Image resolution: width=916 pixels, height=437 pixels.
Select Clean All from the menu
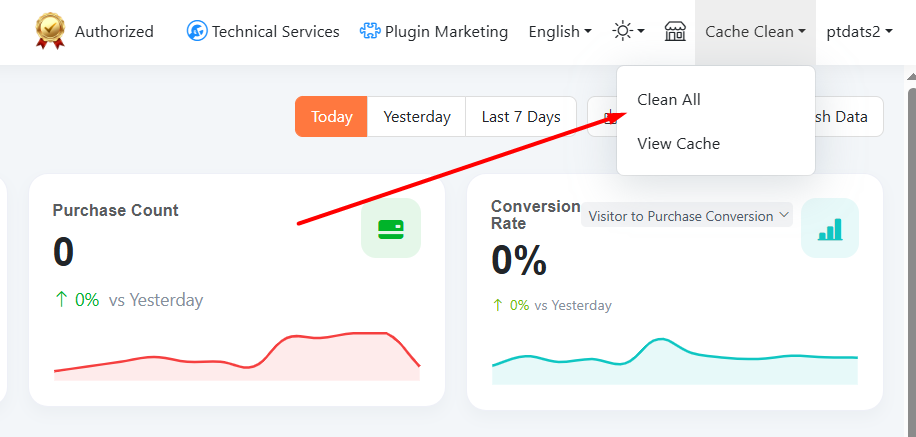[669, 100]
